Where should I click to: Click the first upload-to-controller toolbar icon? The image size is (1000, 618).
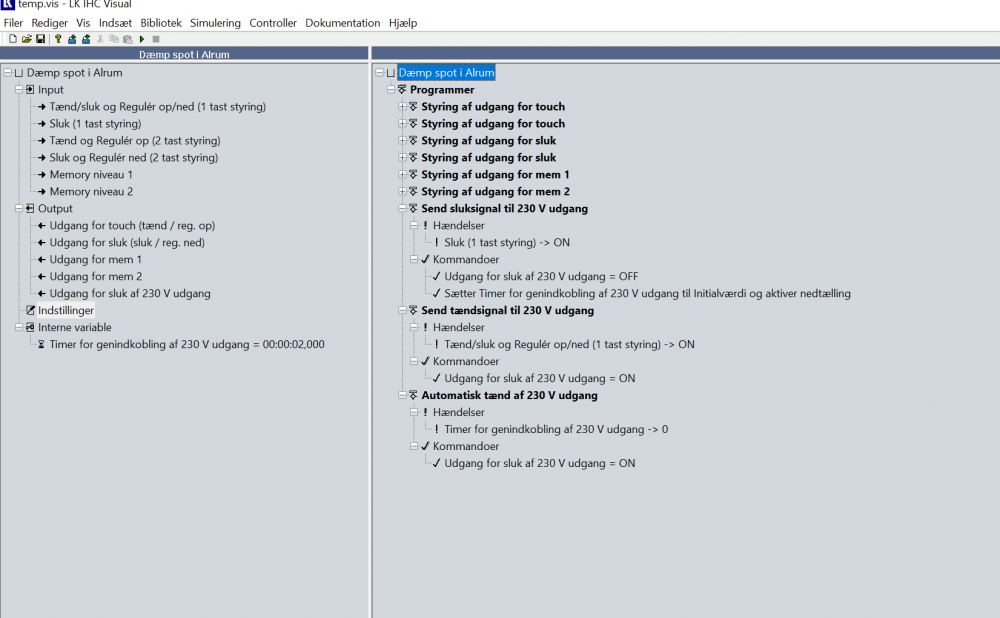click(72, 39)
